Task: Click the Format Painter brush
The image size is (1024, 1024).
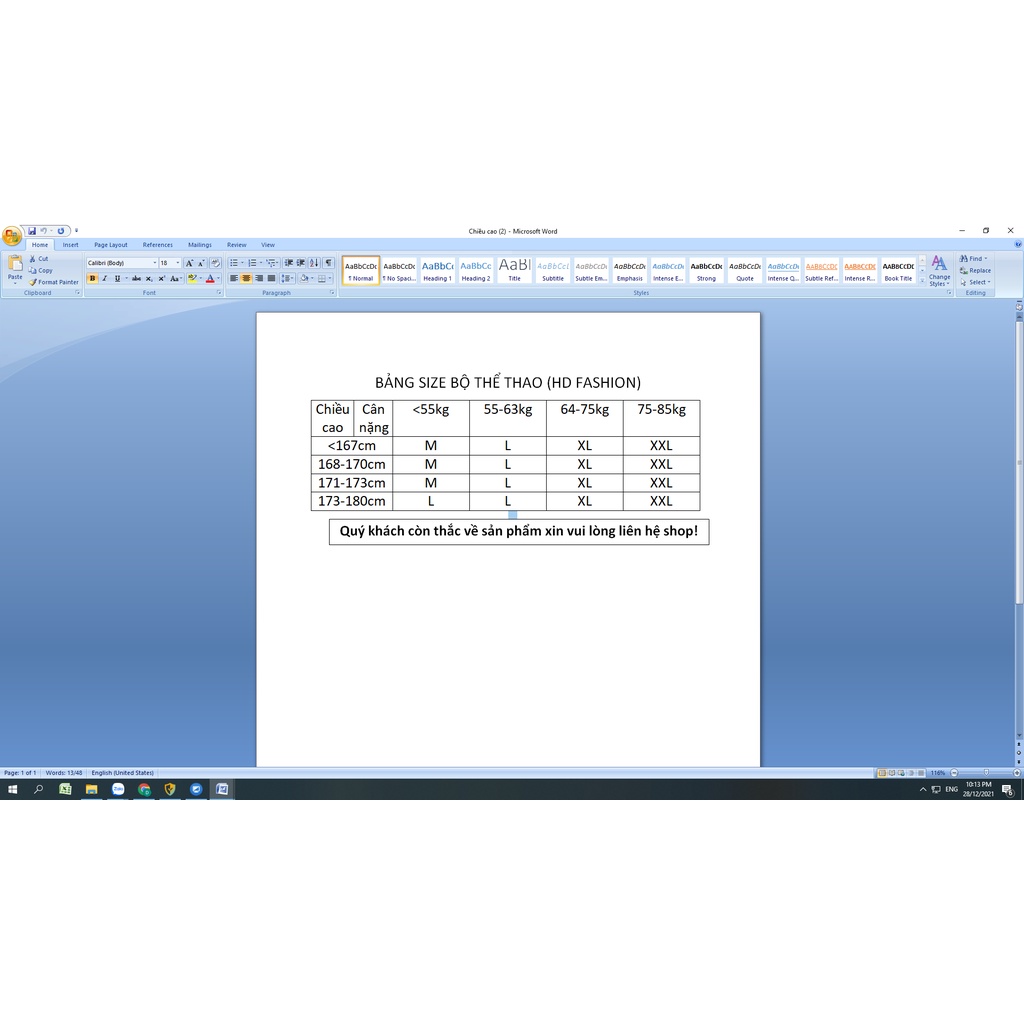Action: 33,282
